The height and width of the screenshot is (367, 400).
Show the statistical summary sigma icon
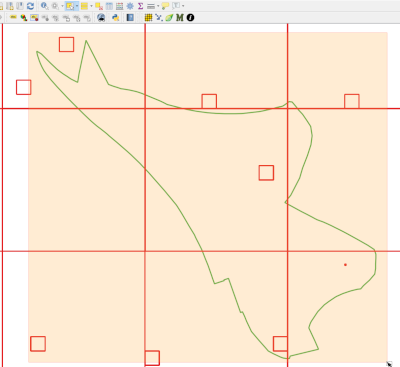click(x=140, y=6)
